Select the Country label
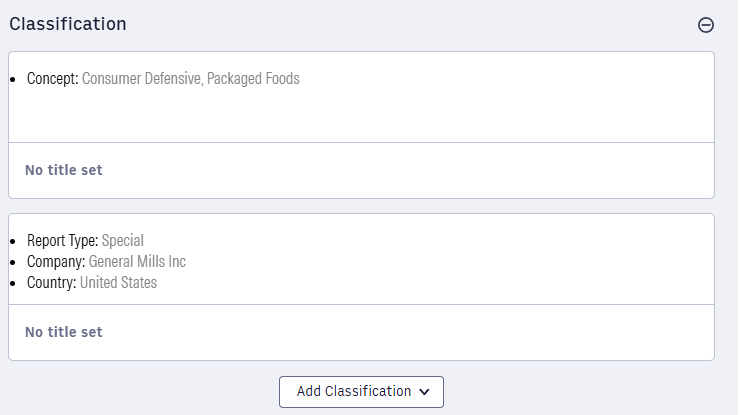740x415 pixels. coord(52,282)
